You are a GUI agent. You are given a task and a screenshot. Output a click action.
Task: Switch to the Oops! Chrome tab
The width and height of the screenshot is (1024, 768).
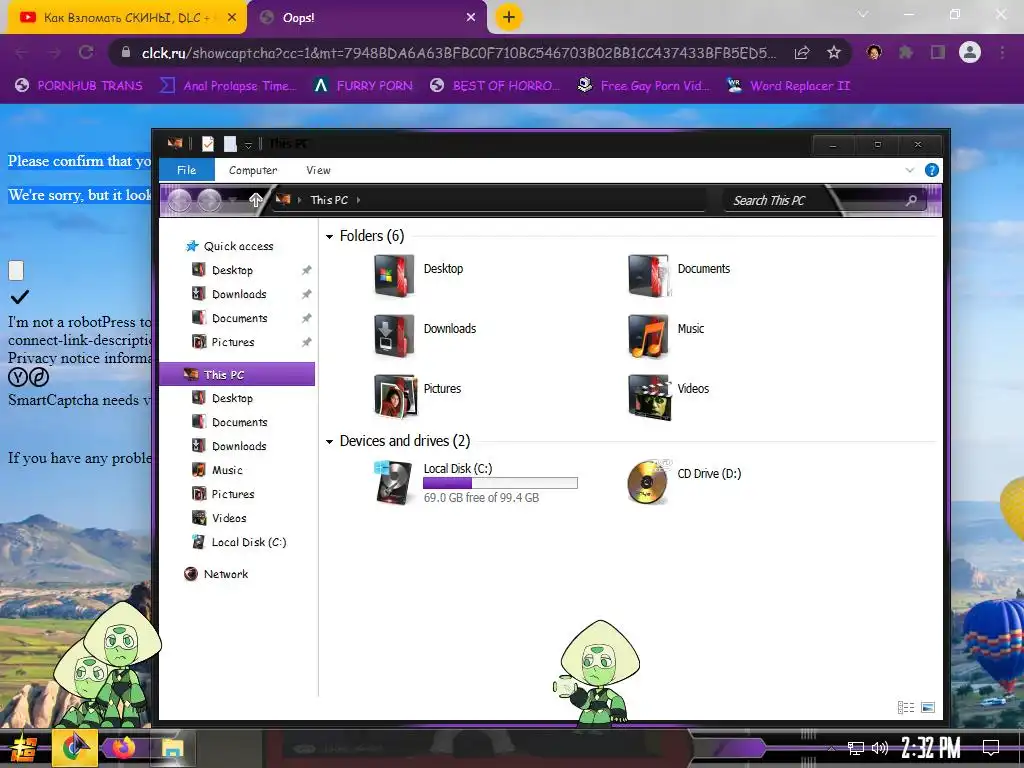367,18
